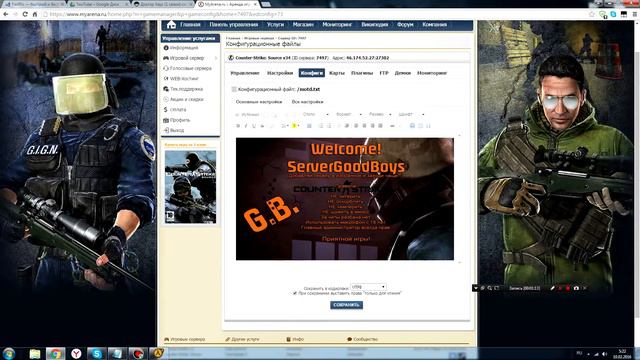Open the Формат dropdown in editor

point(349,114)
